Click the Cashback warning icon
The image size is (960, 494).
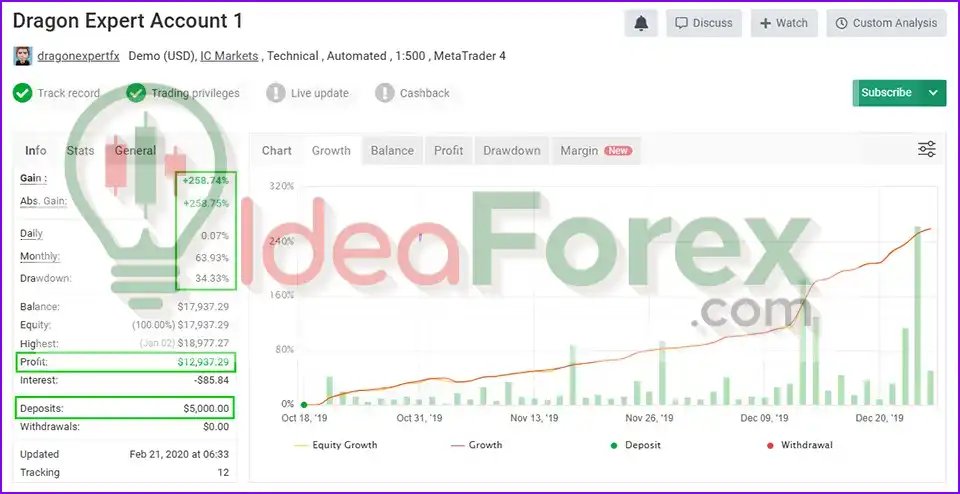click(384, 93)
